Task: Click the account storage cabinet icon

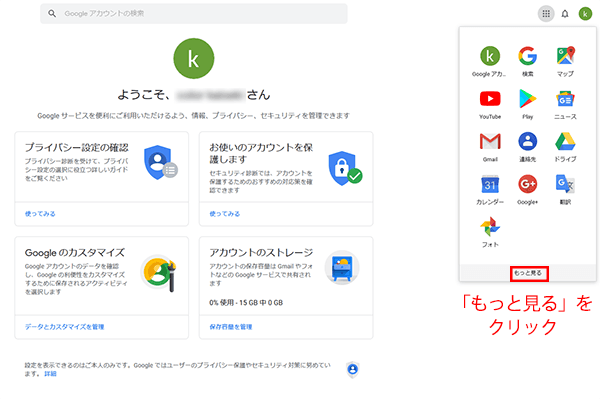Action: pyautogui.click(x=342, y=268)
